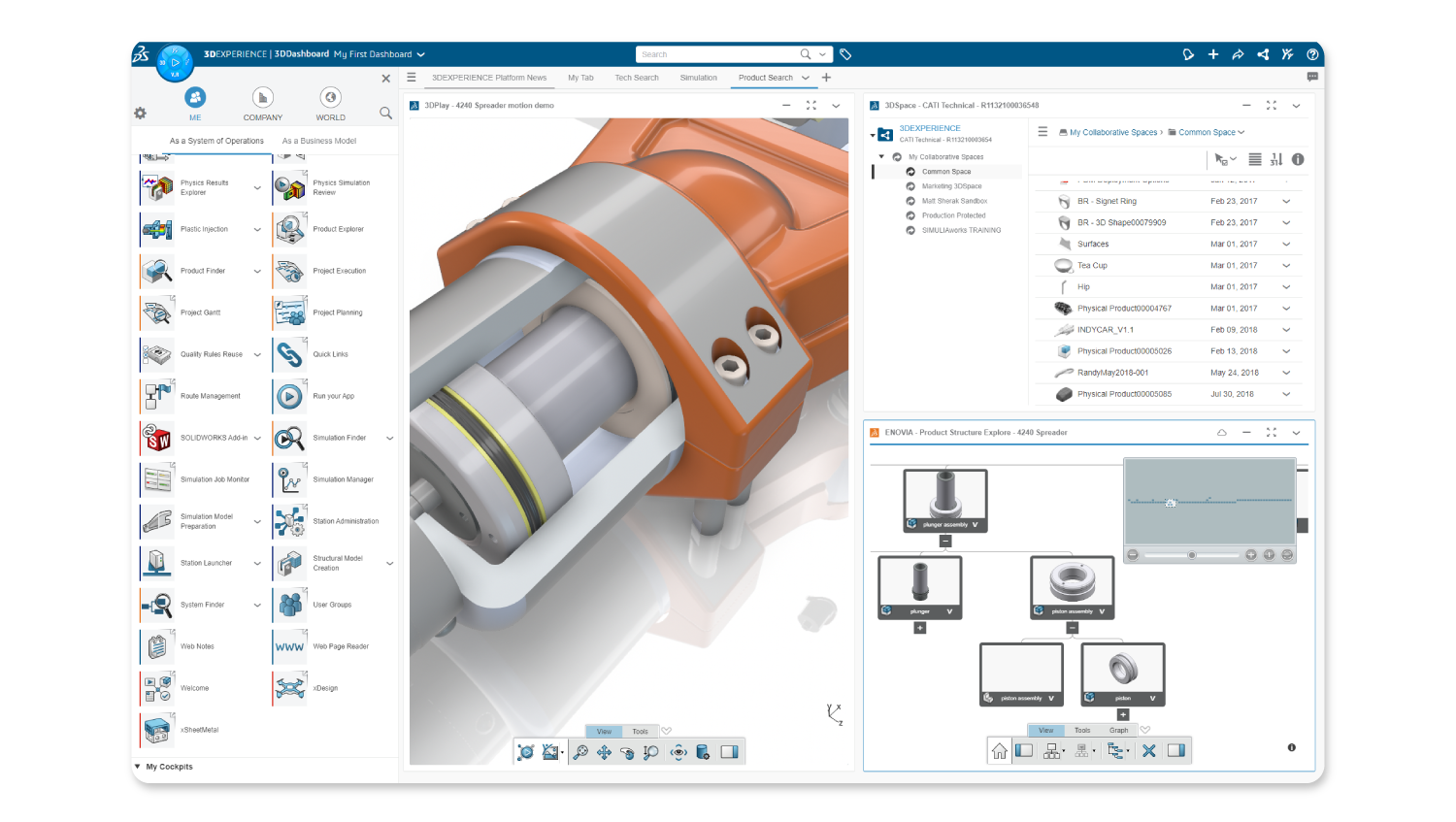Open the 3DEXPERIENCE compass
Screen dimensions: 1456x822
click(175, 62)
